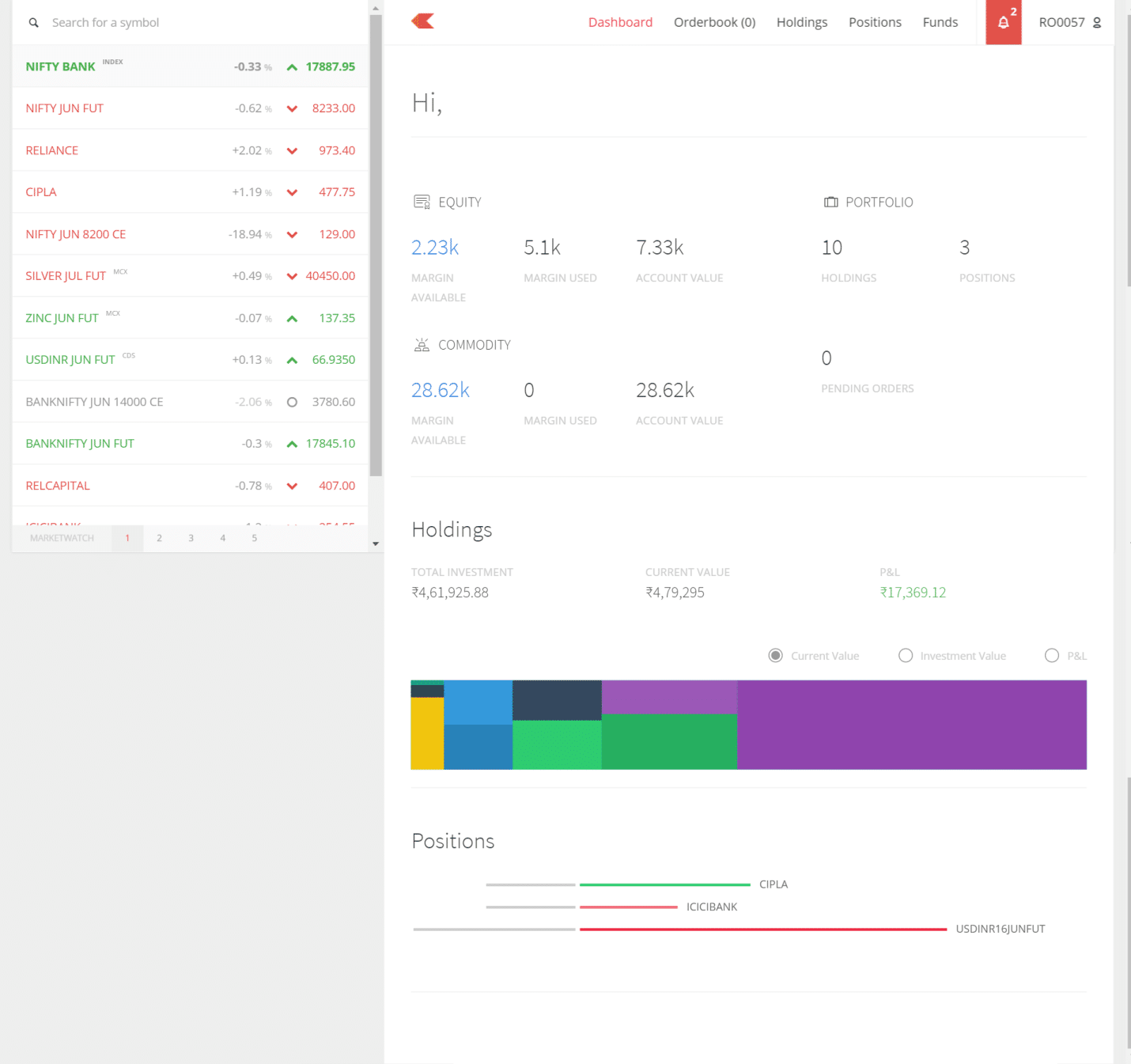This screenshot has width=1131, height=1064.
Task: Click the down chevron on SILVER JUL FUT row
Action: (292, 276)
